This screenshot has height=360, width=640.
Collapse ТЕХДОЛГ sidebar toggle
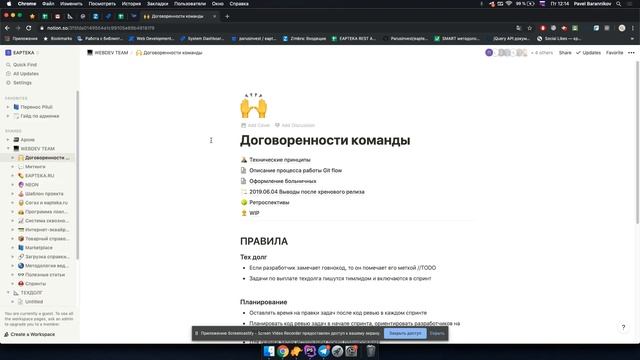click(x=8, y=293)
